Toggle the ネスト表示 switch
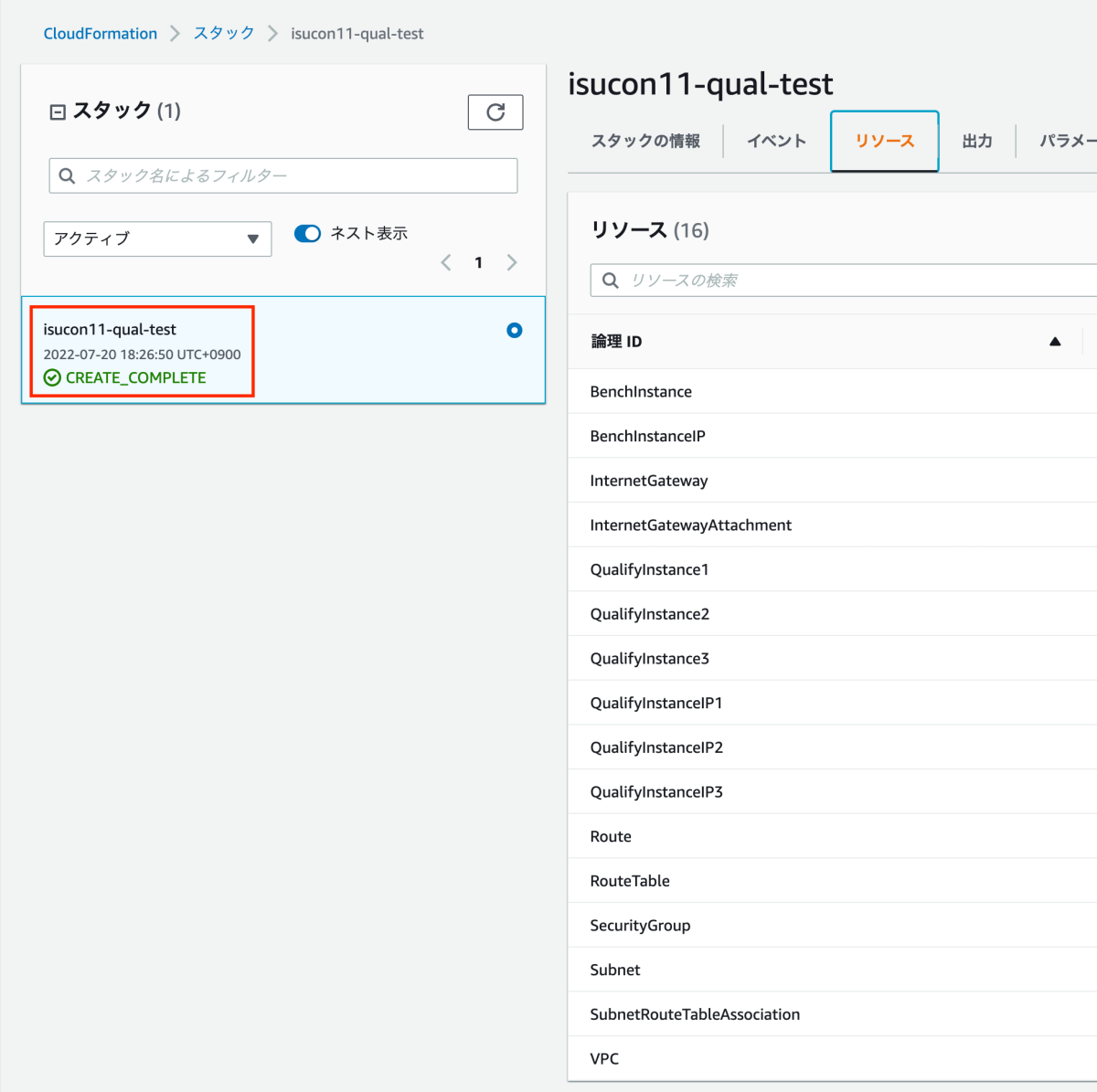1097x1092 pixels. 307,234
